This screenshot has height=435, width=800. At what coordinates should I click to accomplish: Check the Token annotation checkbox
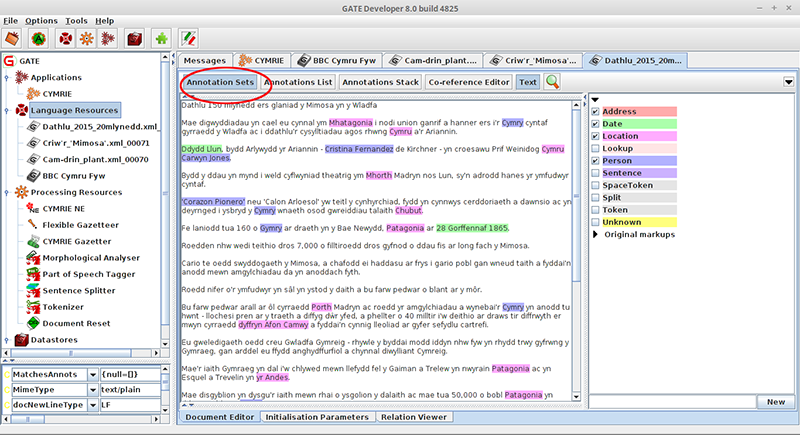click(595, 210)
